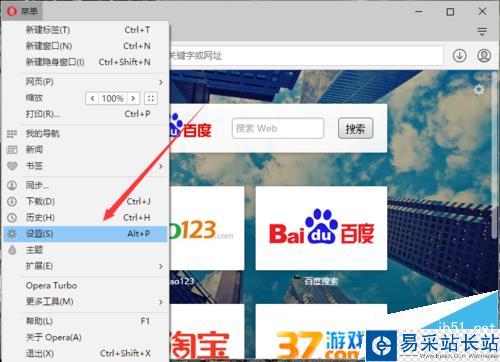500x362 pixels.
Task: Open 关于 Opera(A) entry
Action: [85, 337]
